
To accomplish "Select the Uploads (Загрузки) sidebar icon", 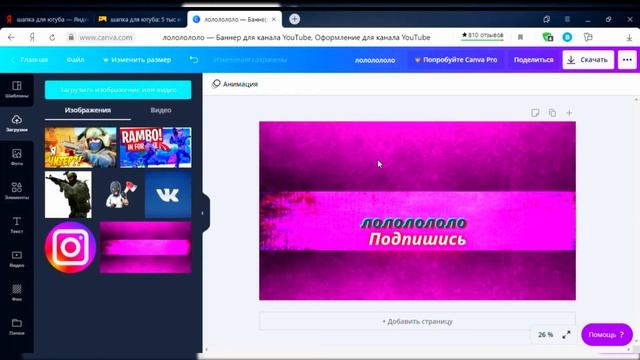I will [x=17, y=123].
